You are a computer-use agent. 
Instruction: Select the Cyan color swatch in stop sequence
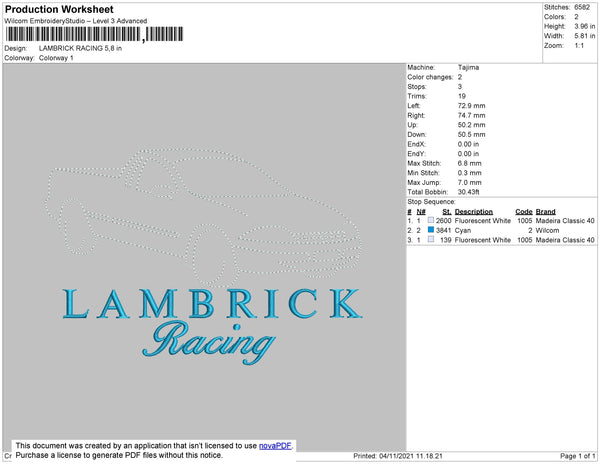(x=431, y=230)
